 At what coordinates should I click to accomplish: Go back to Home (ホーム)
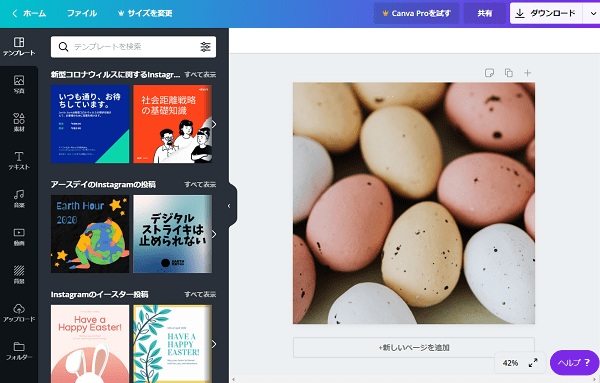tap(29, 13)
